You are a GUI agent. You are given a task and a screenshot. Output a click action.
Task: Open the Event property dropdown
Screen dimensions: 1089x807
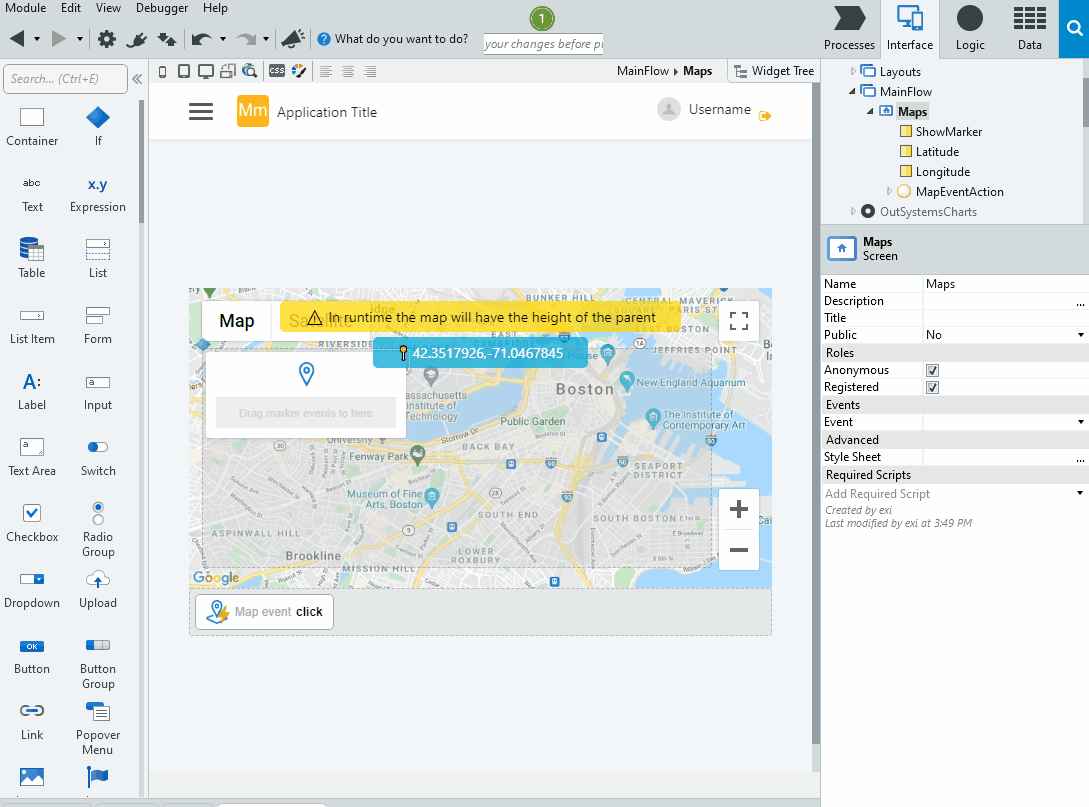(x=1081, y=422)
